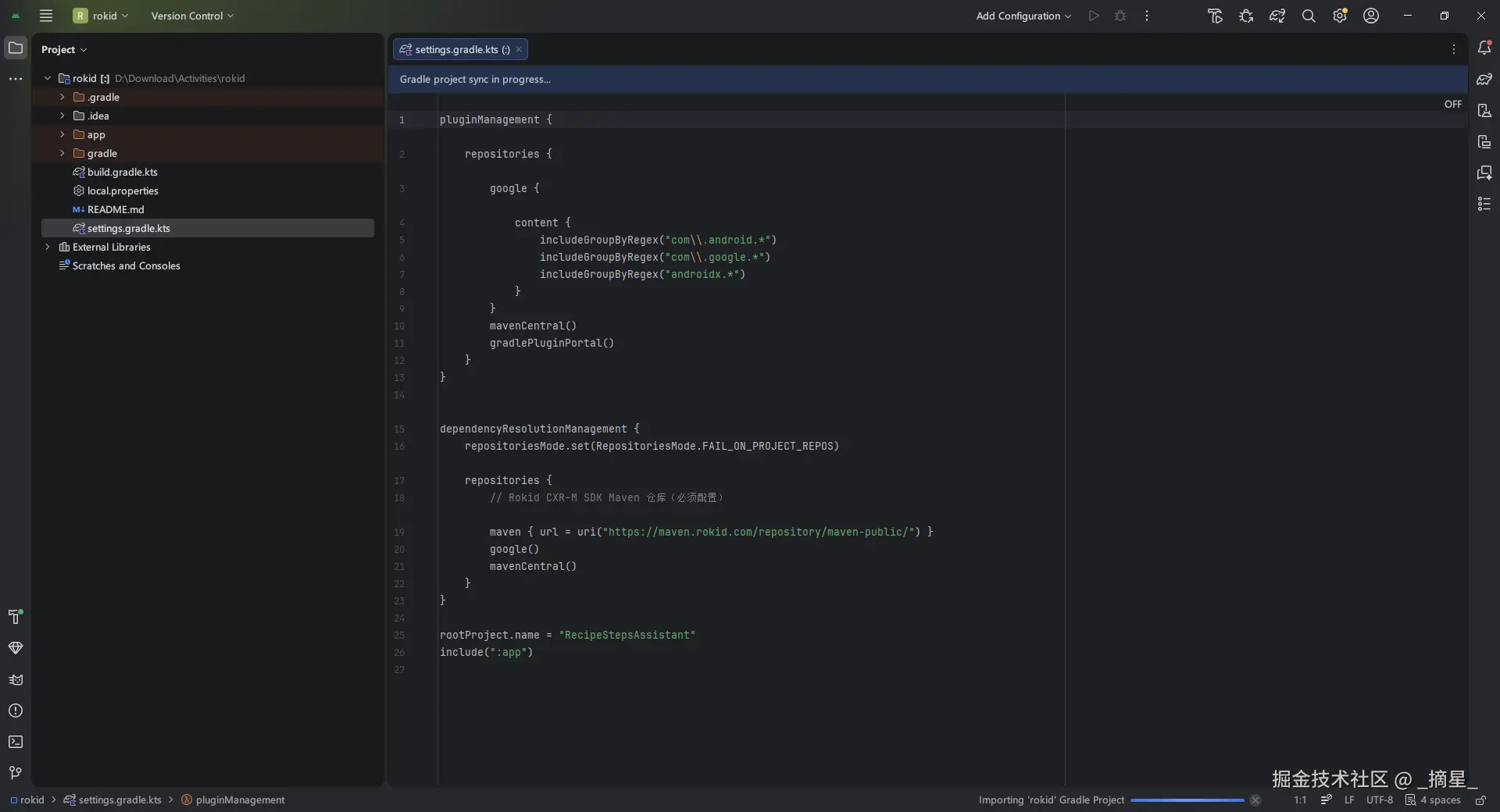Click the Notifications bell icon
Viewport: 1500px width, 812px height.
point(1484,48)
